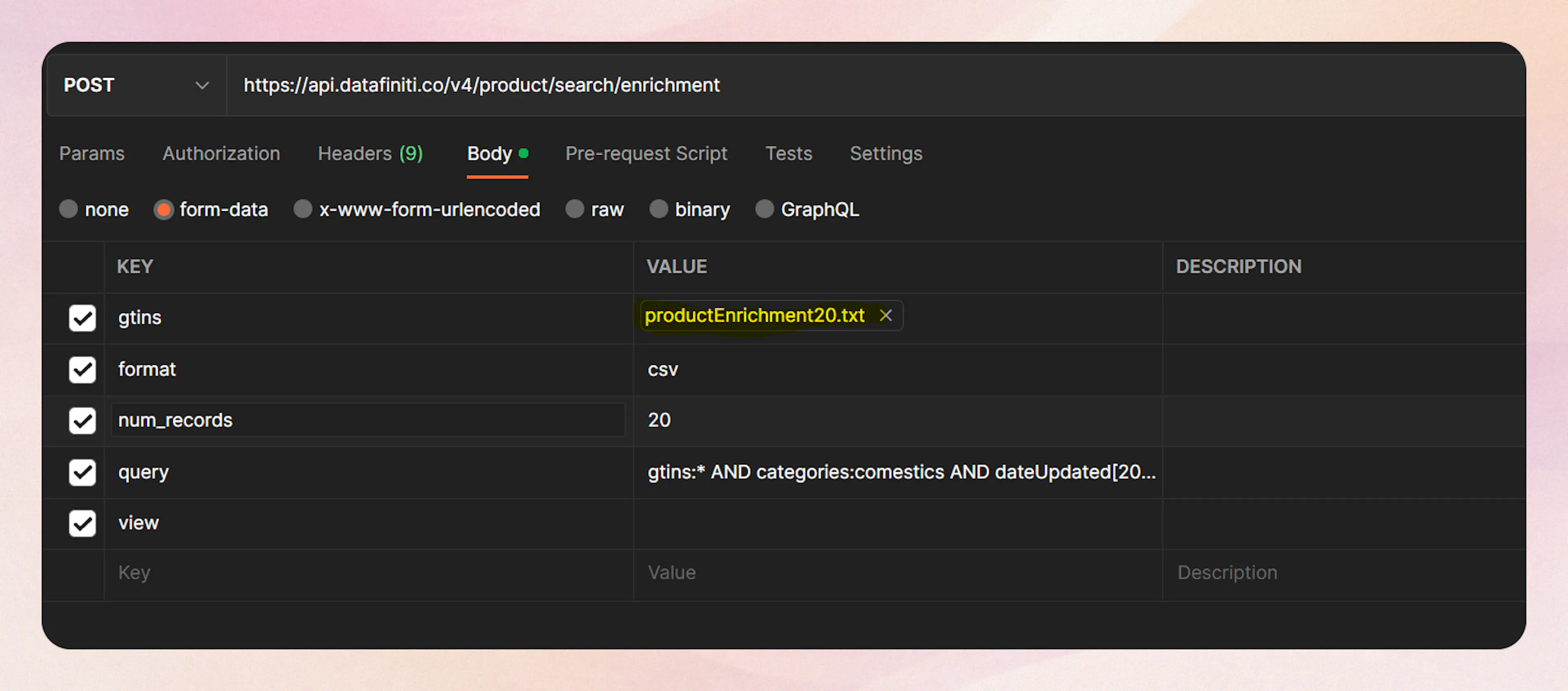Uncheck the gtins parameter row
This screenshot has height=691, width=1568.
pos(82,318)
